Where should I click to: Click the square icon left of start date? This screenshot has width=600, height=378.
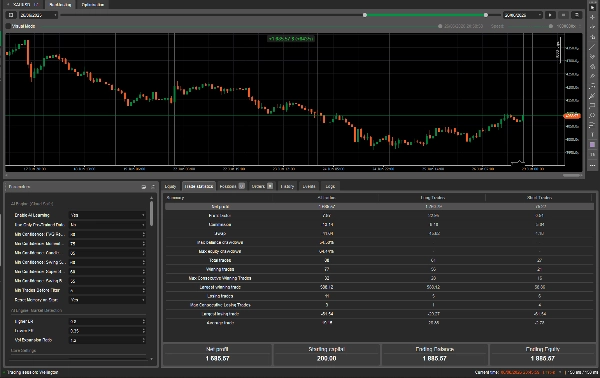tap(11, 15)
